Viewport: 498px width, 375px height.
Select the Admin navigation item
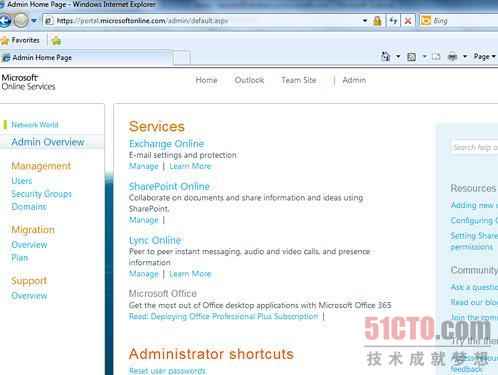click(x=354, y=80)
